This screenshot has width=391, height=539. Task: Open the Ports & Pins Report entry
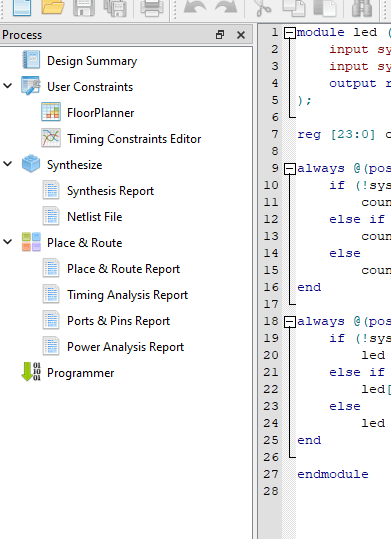[x=119, y=321]
